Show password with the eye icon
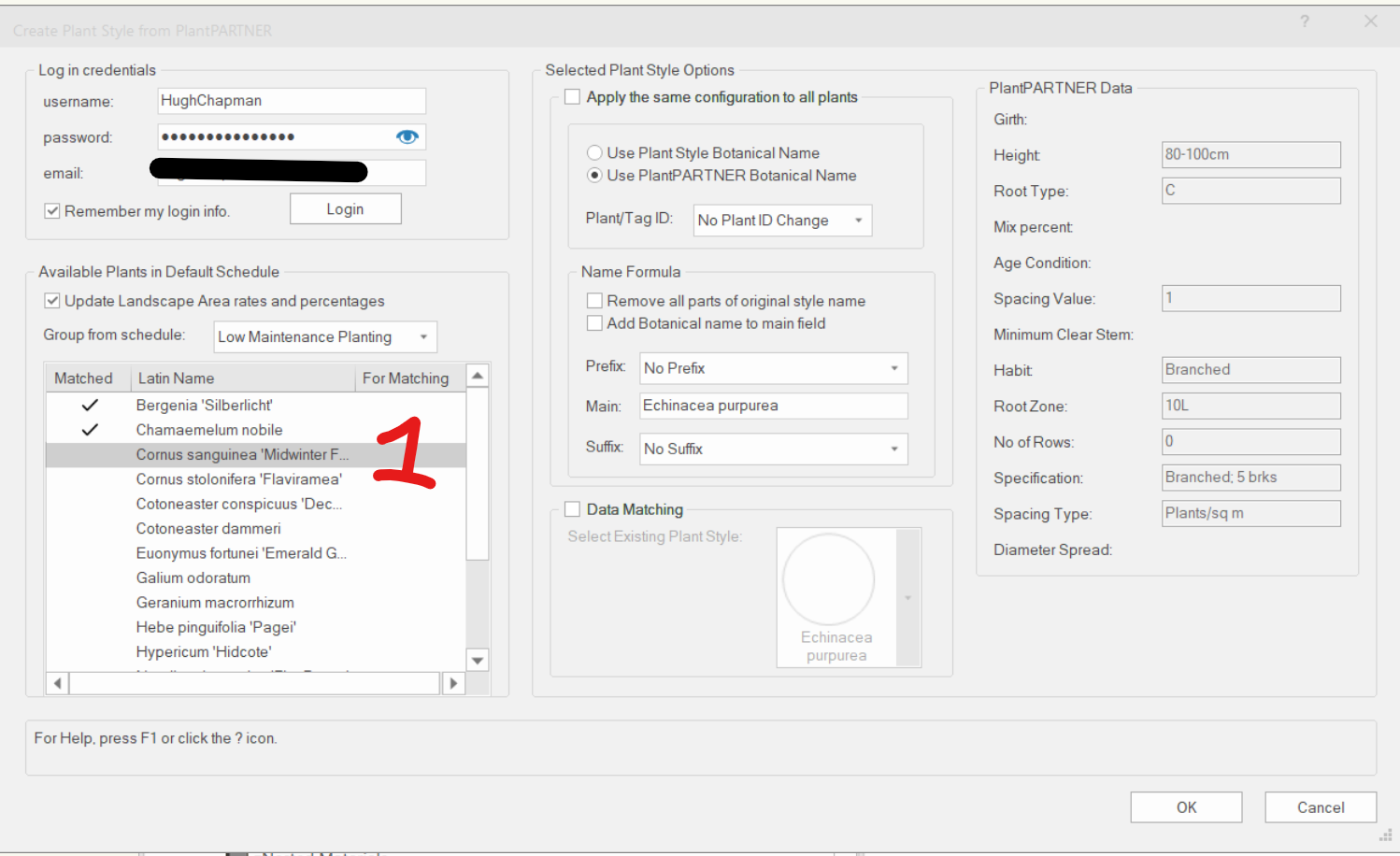1400x856 pixels. point(407,137)
